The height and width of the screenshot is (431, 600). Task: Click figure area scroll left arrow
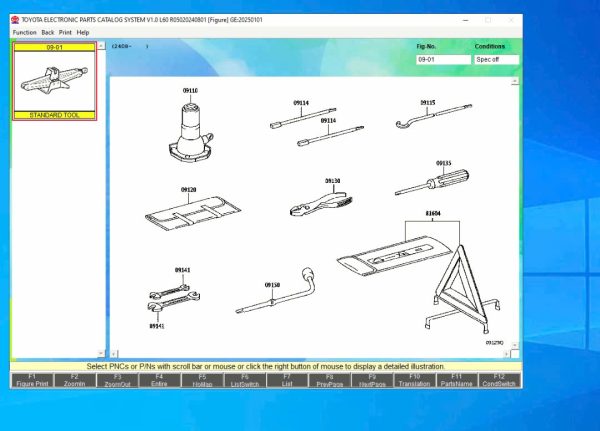point(114,354)
